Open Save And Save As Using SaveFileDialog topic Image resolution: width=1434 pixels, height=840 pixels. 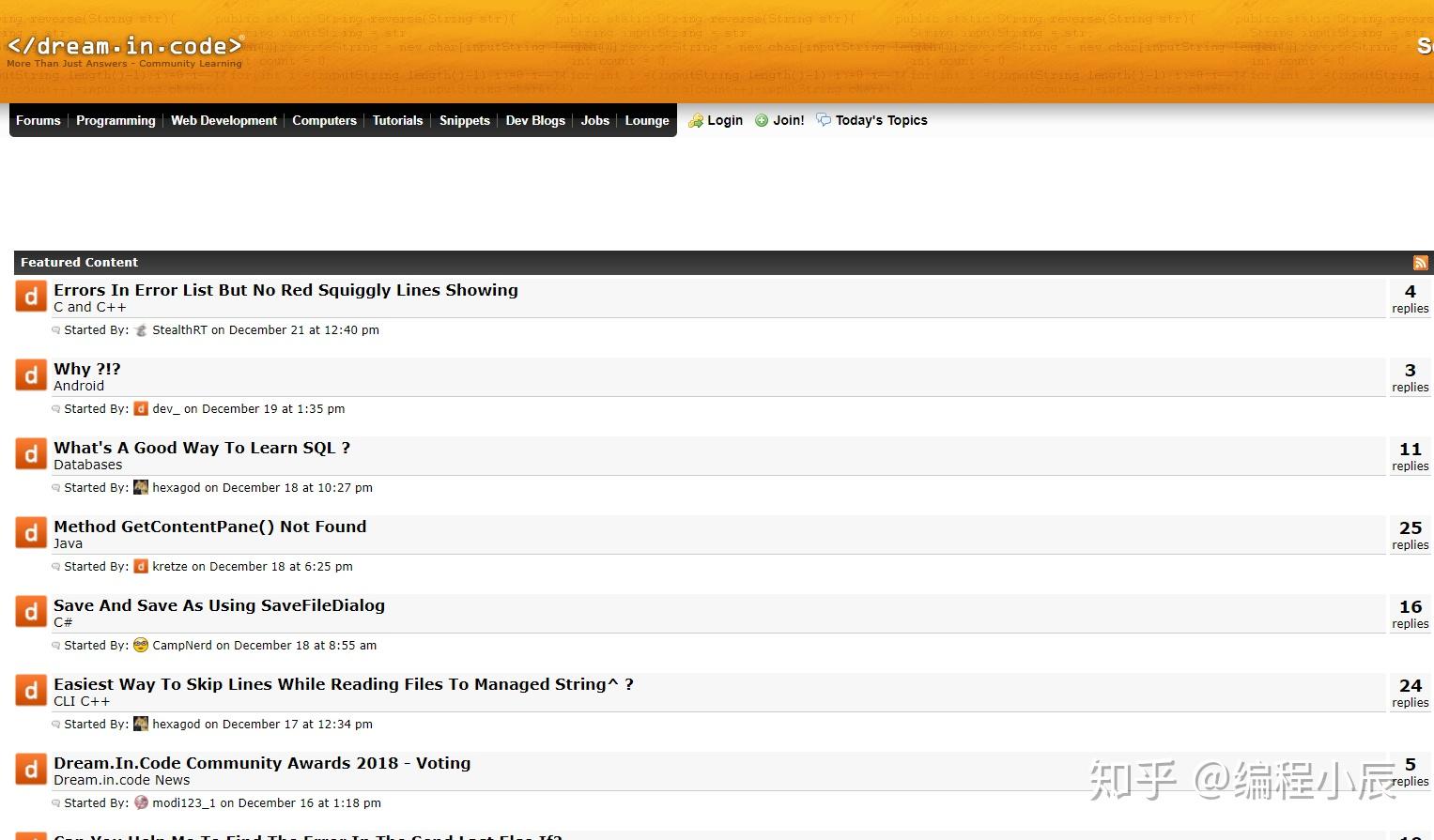pos(219,605)
